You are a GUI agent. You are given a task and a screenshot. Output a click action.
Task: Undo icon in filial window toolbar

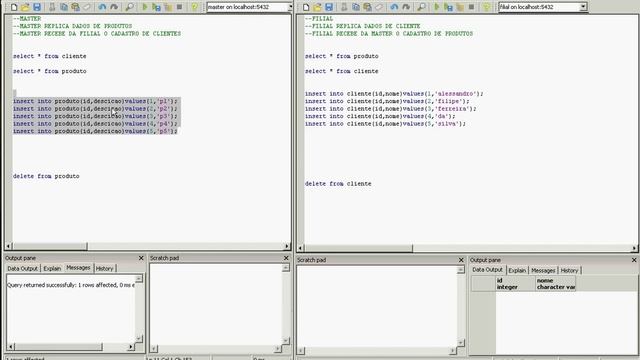pos(394,7)
